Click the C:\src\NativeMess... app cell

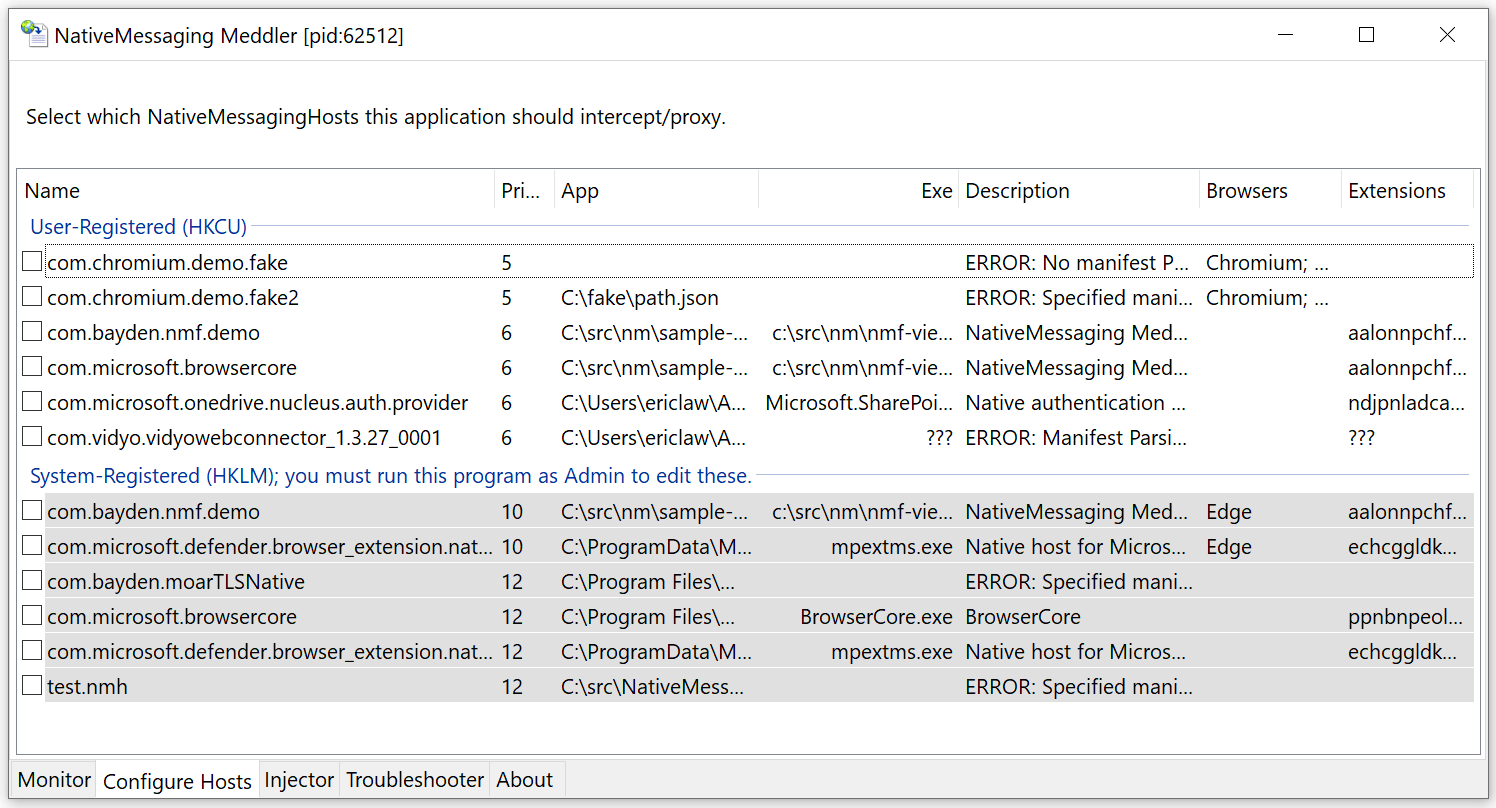[653, 687]
